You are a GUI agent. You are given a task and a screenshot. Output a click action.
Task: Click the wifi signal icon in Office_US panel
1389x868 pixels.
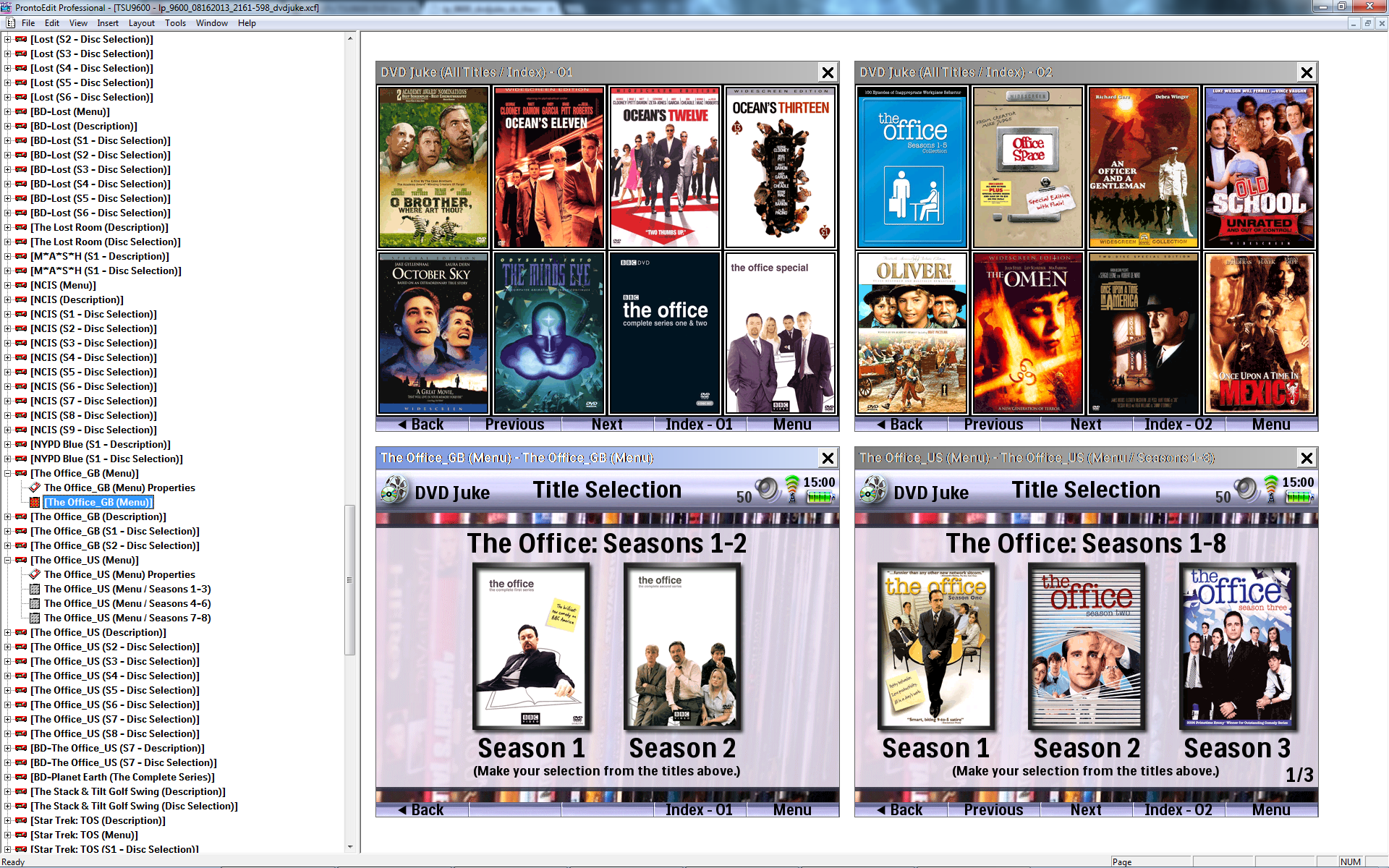point(1271,488)
